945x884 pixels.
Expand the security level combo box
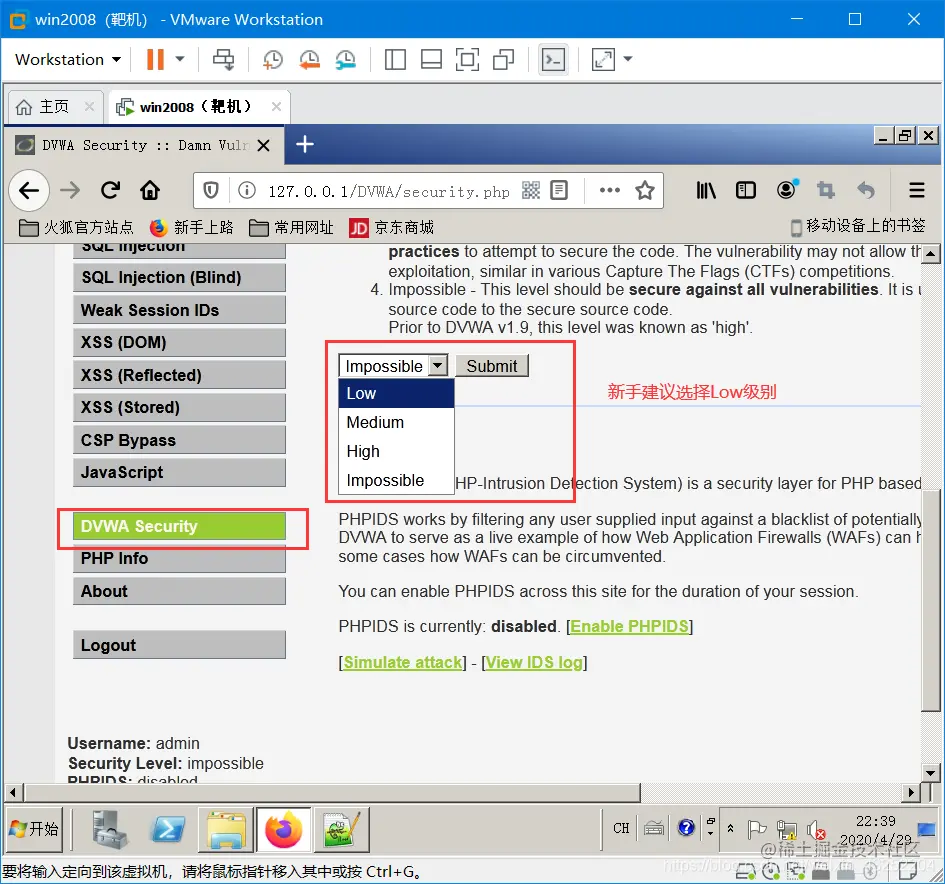click(x=393, y=366)
